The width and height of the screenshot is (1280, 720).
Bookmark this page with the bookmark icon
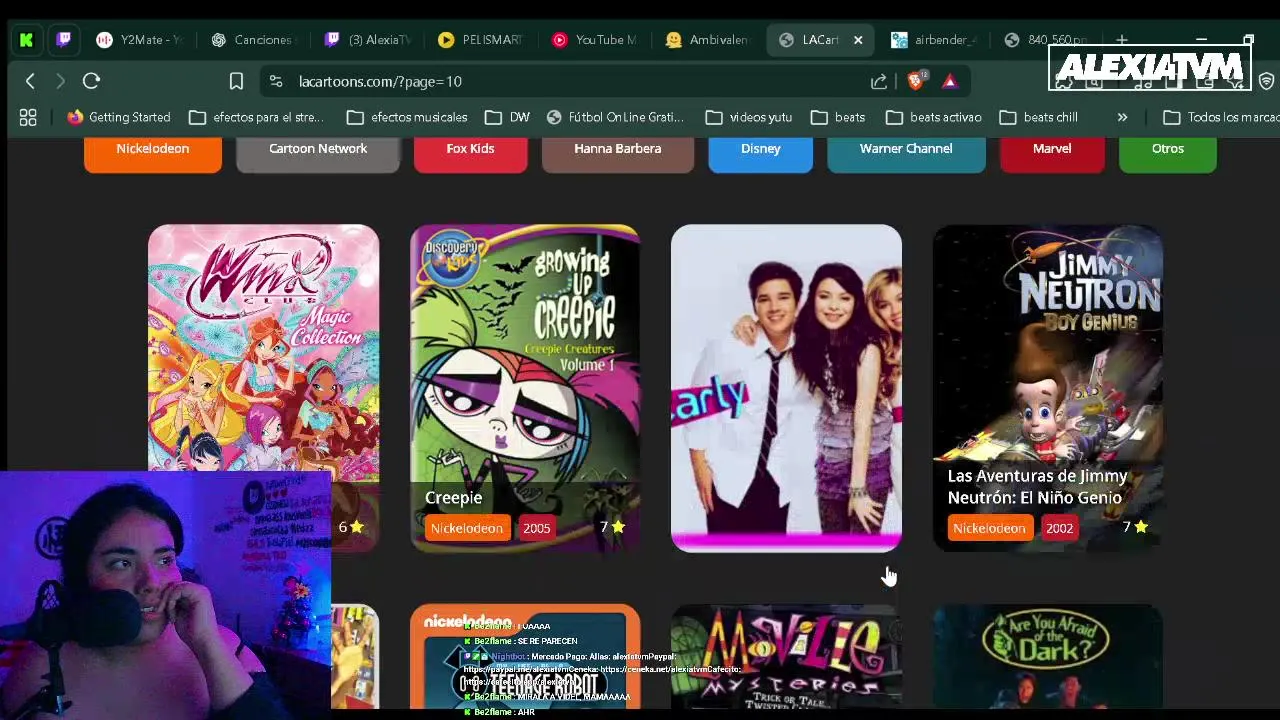236,81
